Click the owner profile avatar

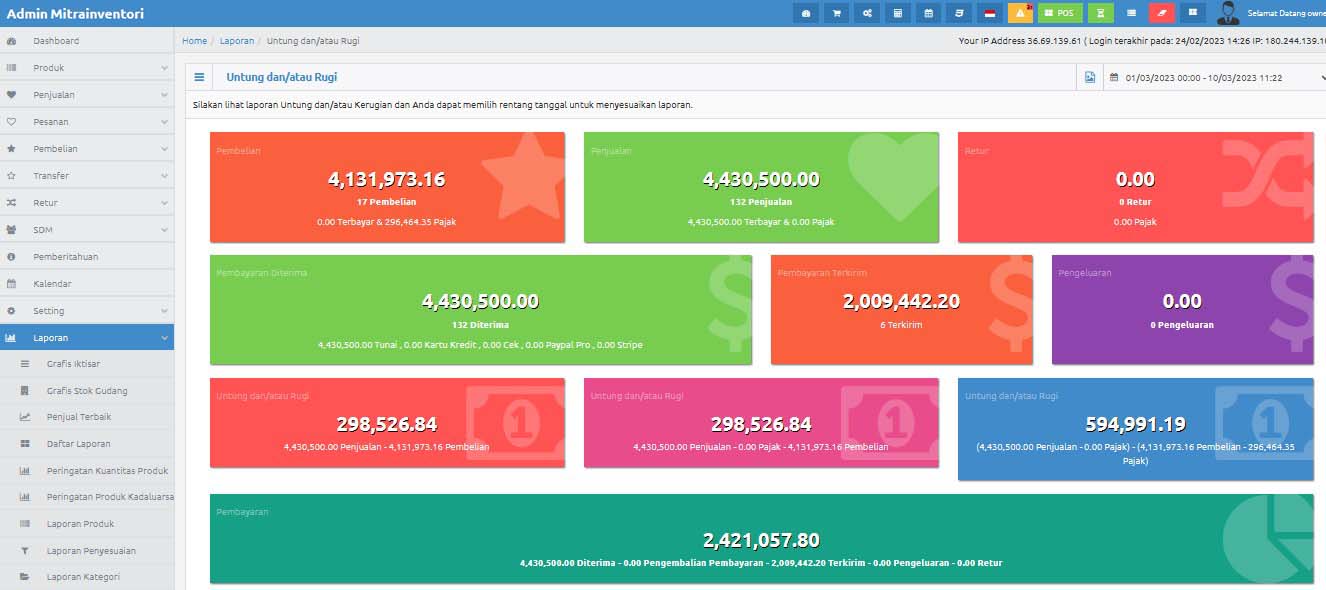1228,13
